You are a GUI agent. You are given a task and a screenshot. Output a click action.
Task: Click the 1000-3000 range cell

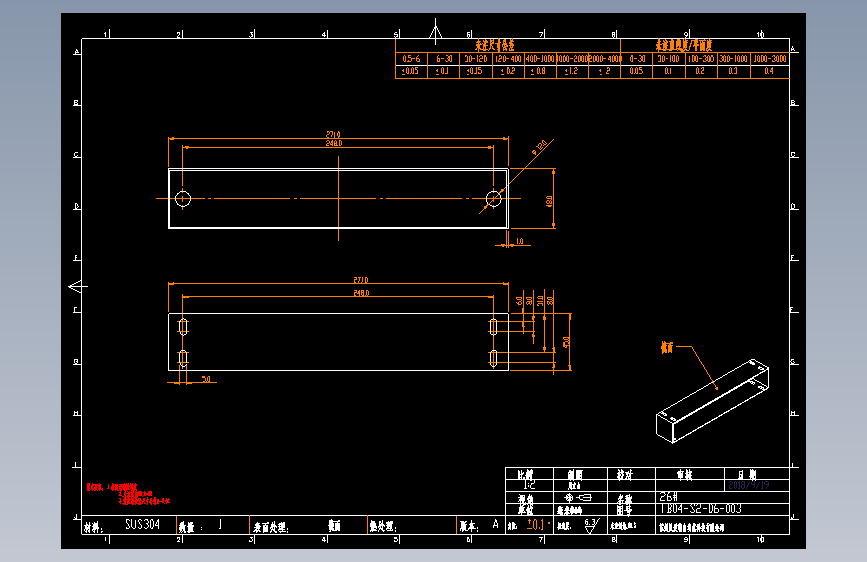(769, 59)
